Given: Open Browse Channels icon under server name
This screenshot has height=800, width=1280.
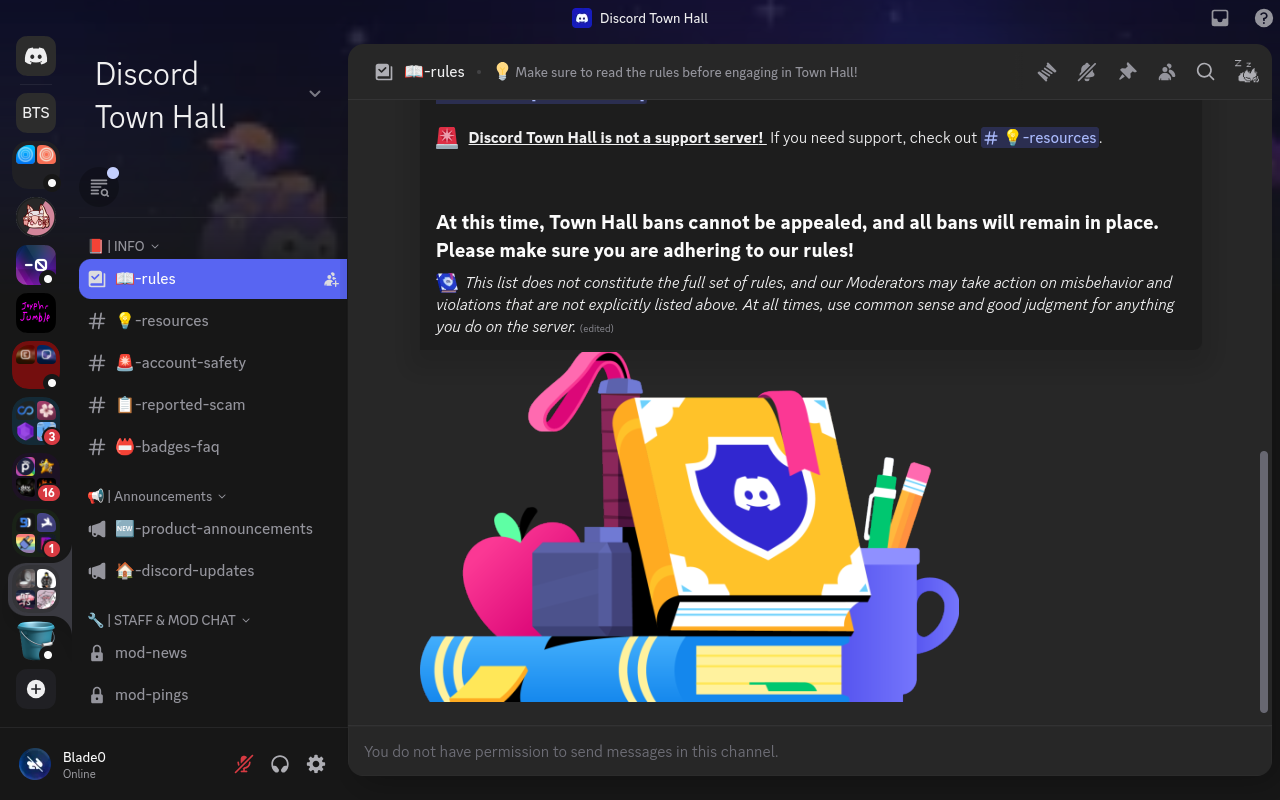Looking at the screenshot, I should tap(99, 187).
